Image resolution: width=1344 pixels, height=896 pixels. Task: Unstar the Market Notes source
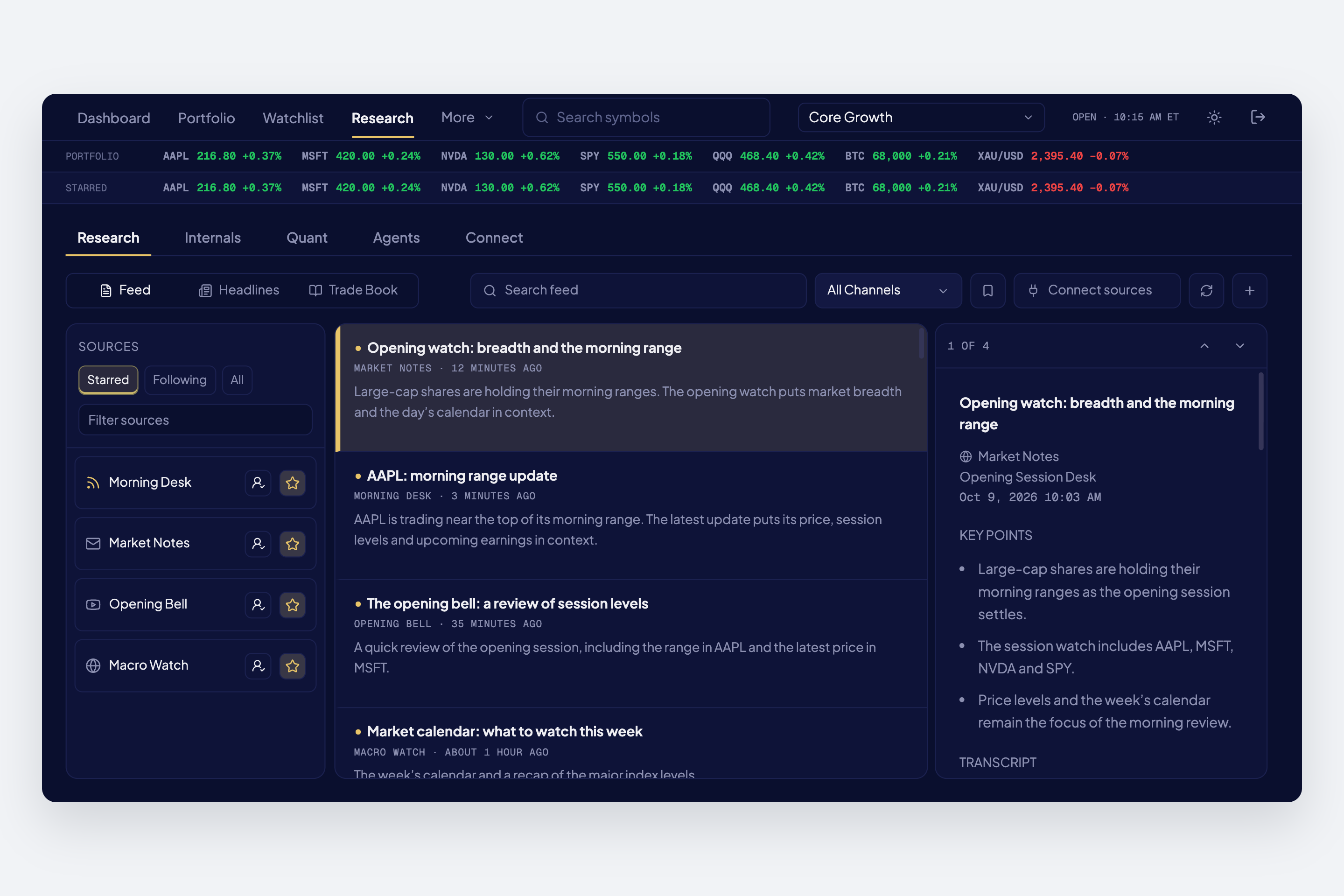(293, 543)
